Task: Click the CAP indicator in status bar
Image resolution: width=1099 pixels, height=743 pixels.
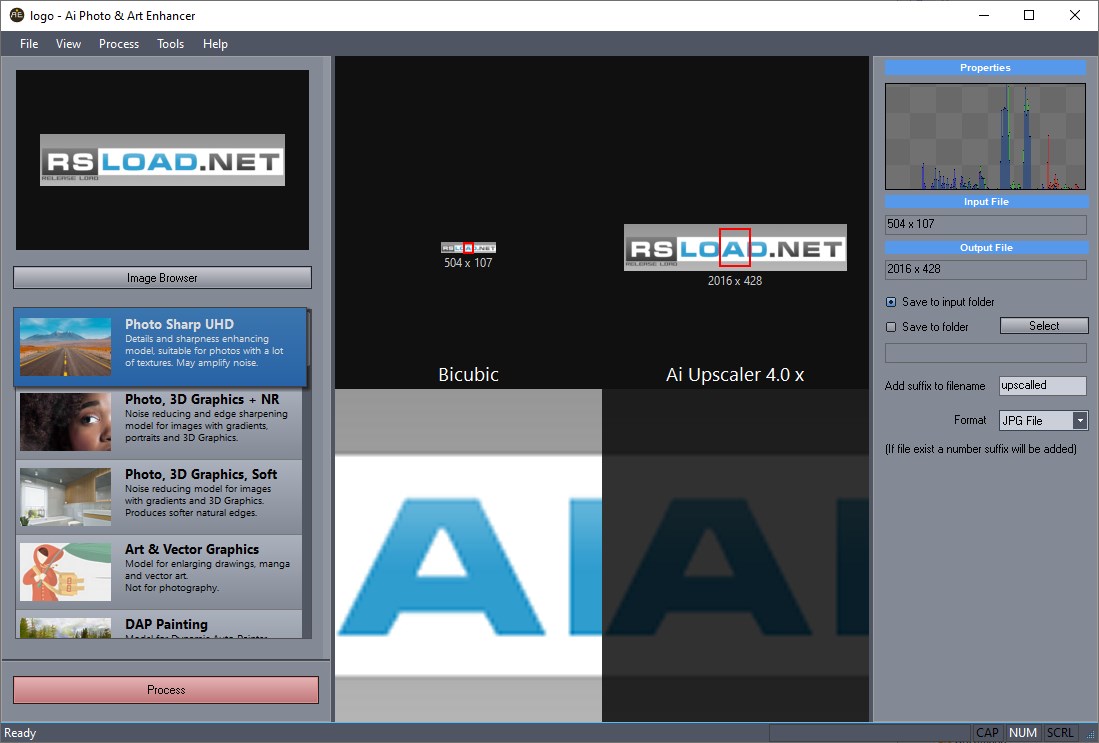Action: [x=987, y=732]
